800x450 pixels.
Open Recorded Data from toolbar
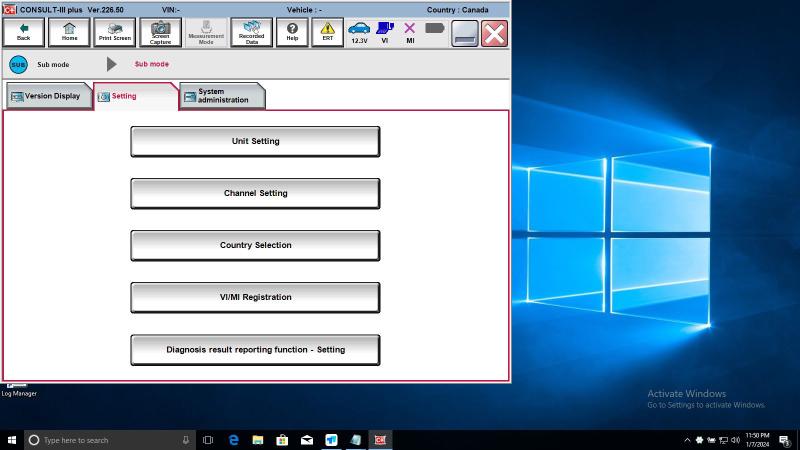[x=252, y=33]
